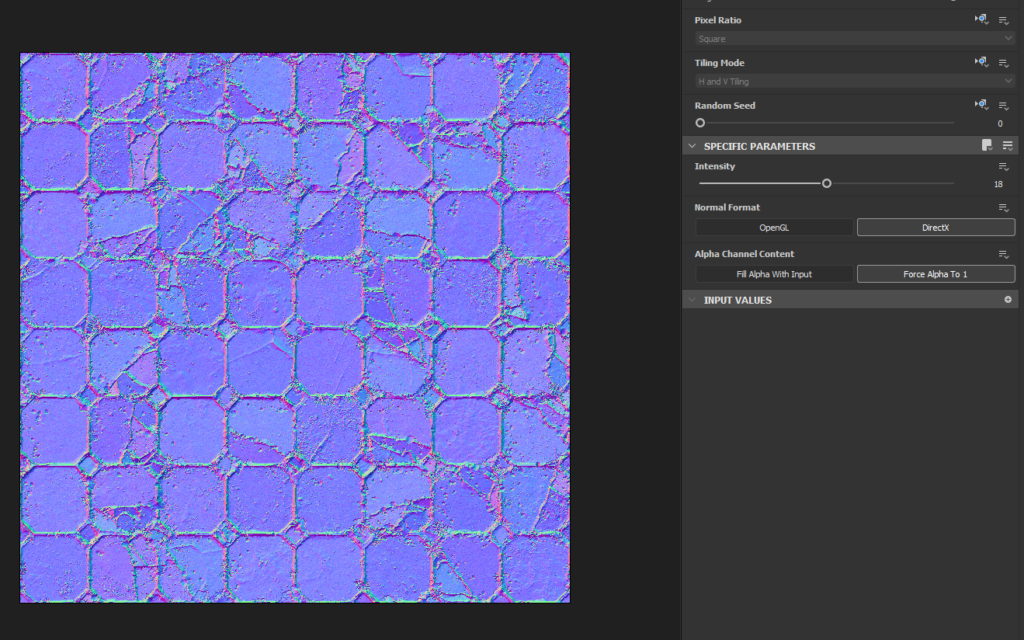1024x640 pixels.
Task: Click the inheritance method icon for Pixel Ratio
Action: click(x=981, y=20)
